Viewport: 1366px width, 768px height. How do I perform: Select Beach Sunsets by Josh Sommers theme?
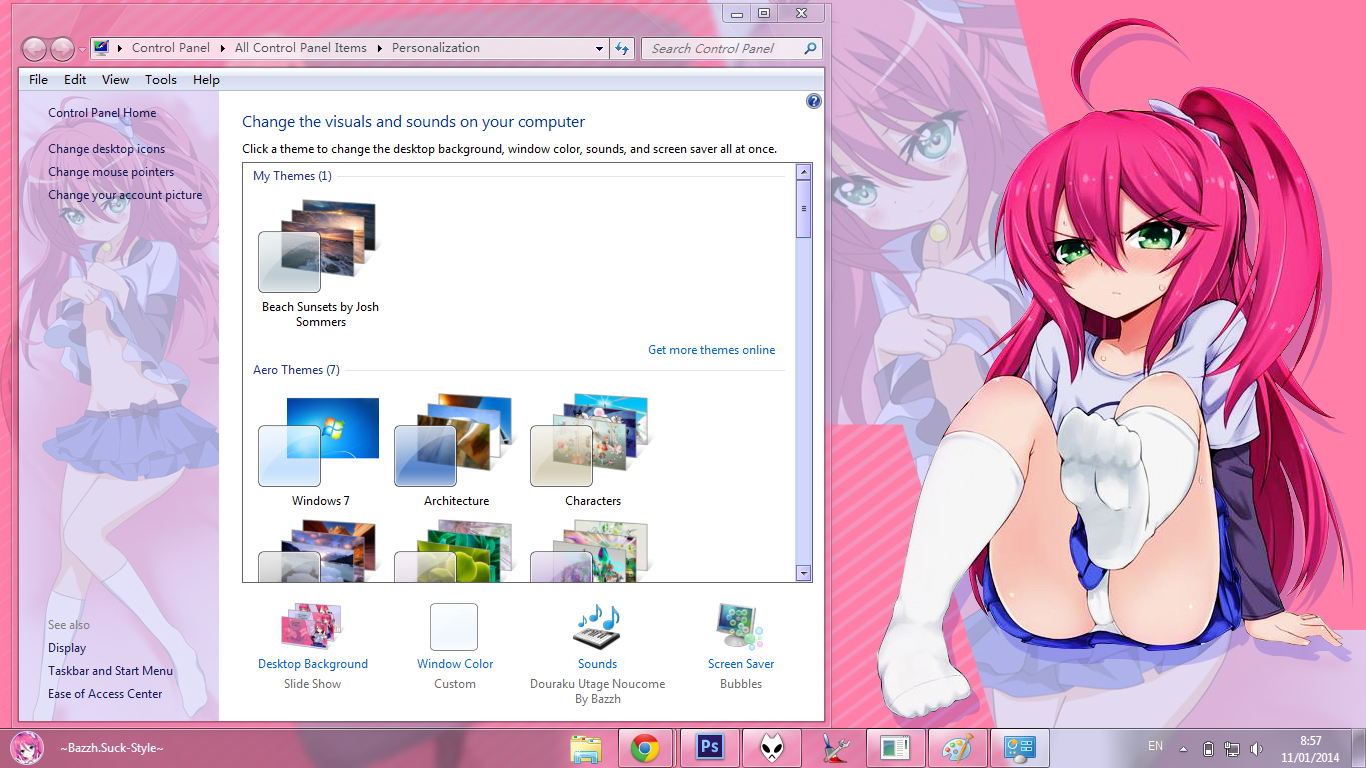[320, 263]
